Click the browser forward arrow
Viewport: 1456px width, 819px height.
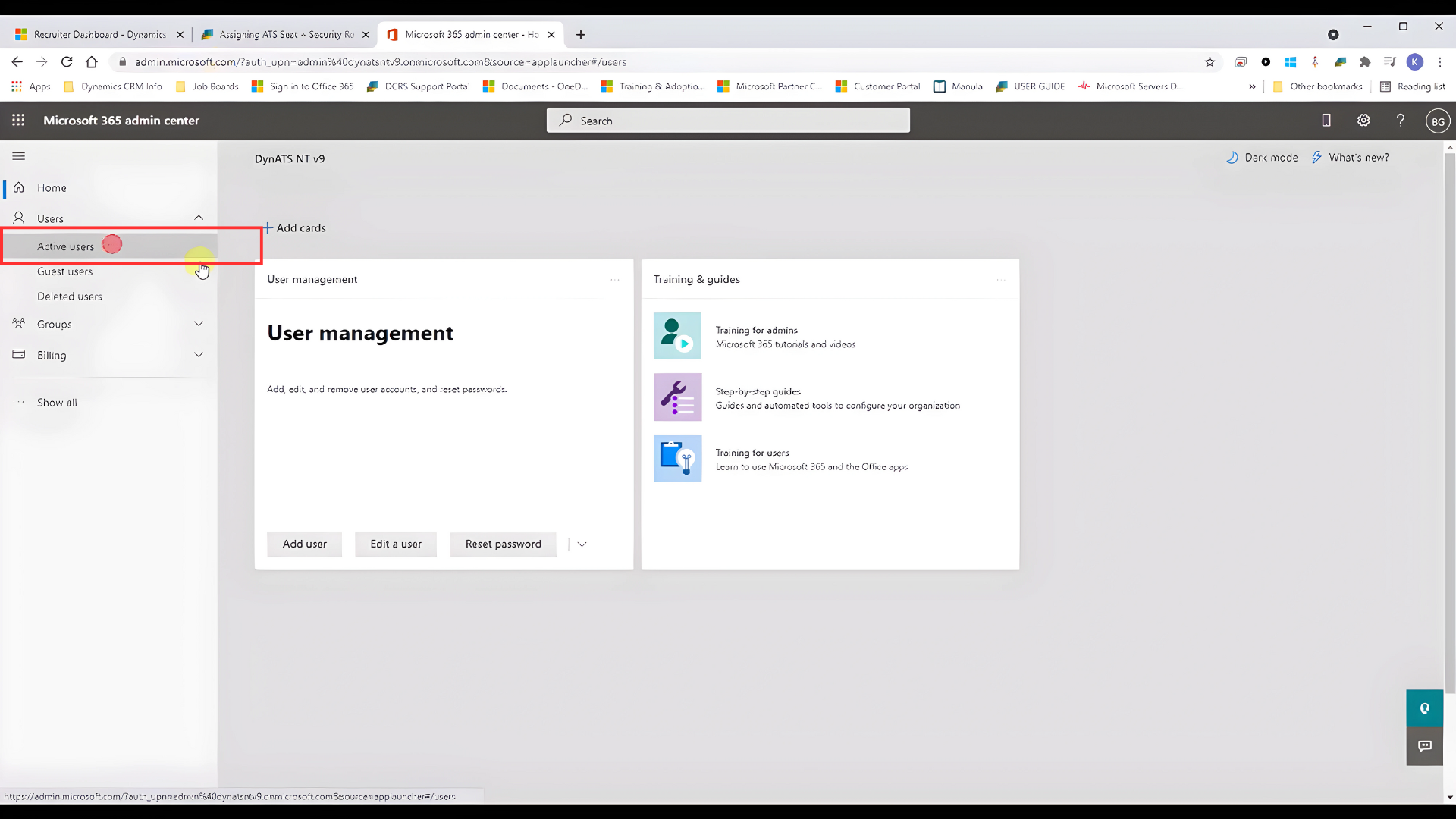(42, 62)
